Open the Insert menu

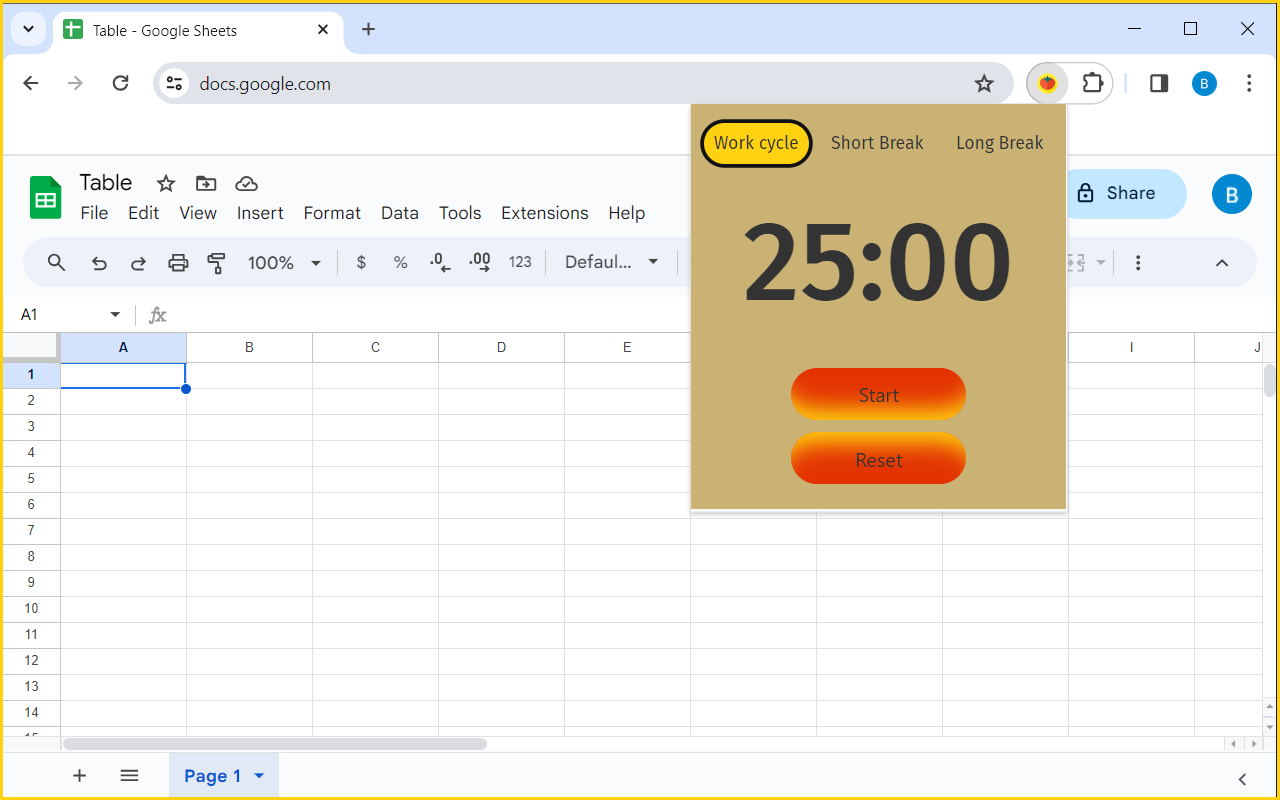click(260, 213)
